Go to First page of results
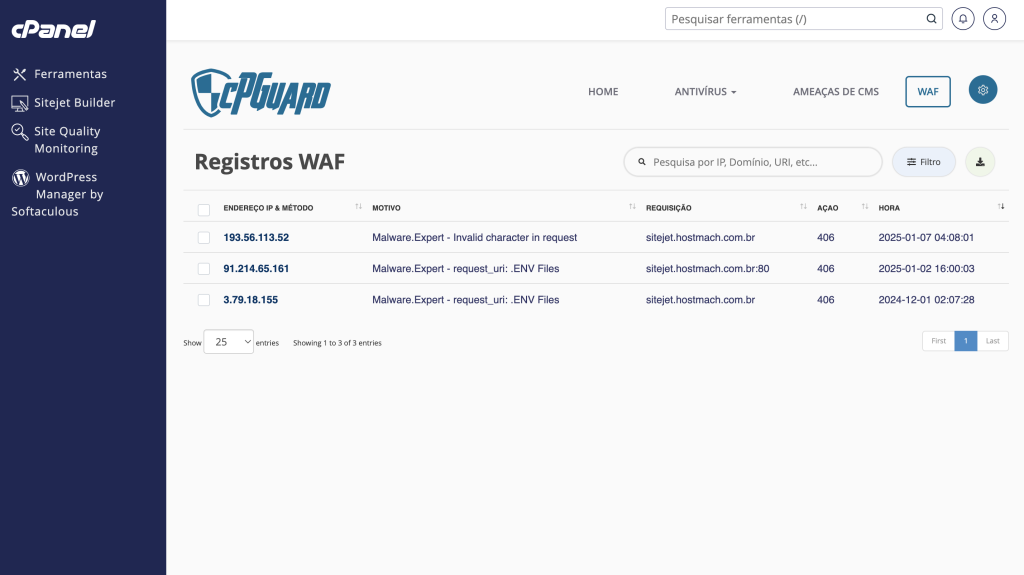Viewport: 1024px width, 575px height. pyautogui.click(x=938, y=341)
